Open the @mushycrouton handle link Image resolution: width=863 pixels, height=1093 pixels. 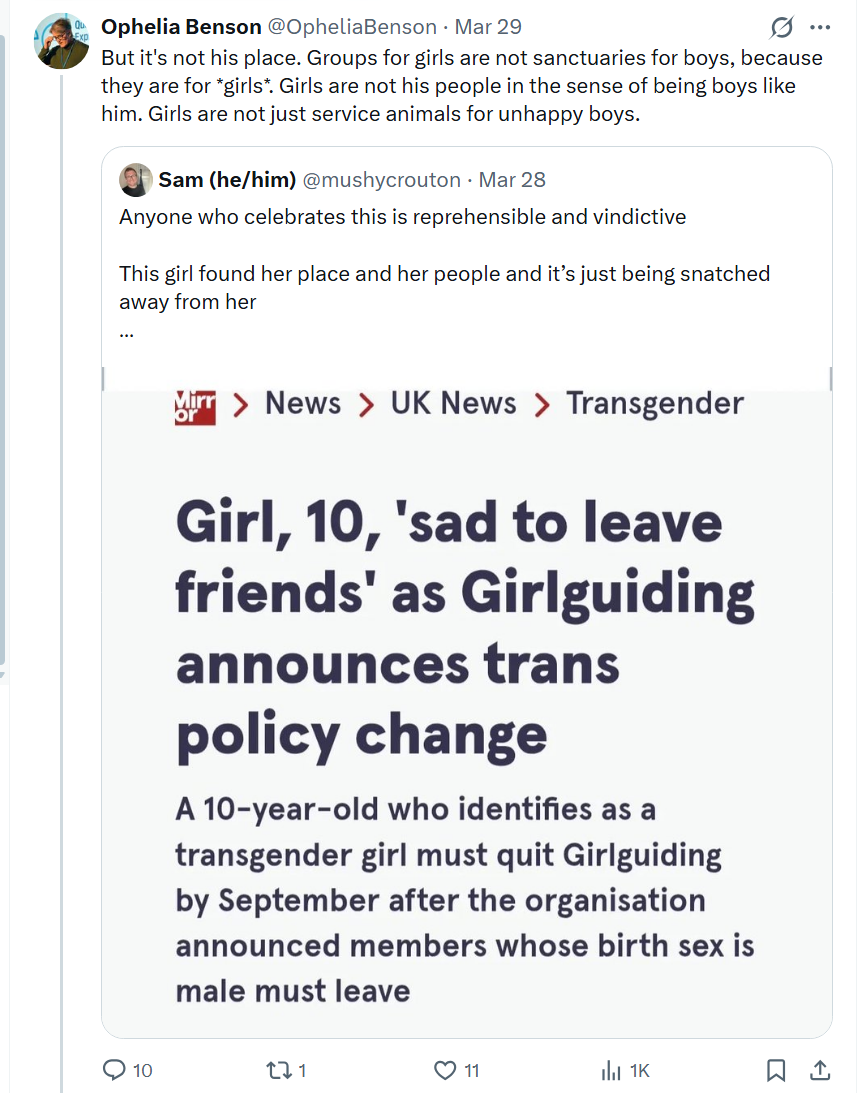point(381,180)
